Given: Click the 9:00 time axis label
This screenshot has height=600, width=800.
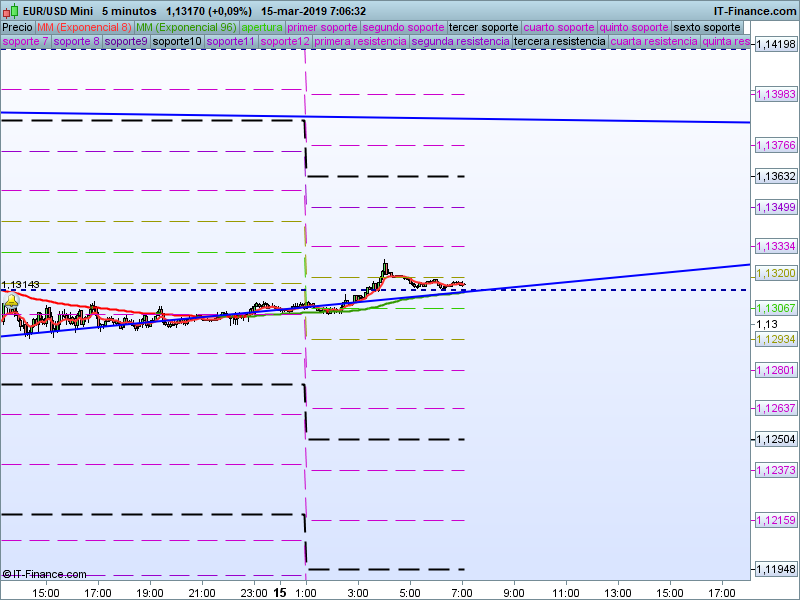Looking at the screenshot, I should [514, 592].
